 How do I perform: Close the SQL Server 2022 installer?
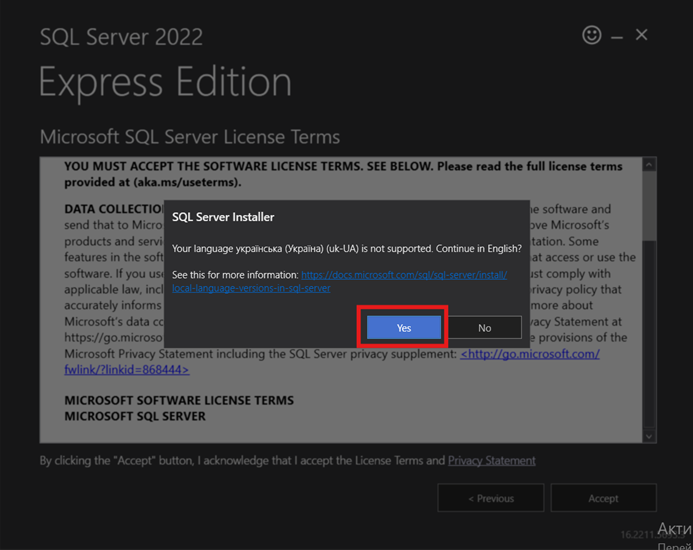click(x=642, y=34)
